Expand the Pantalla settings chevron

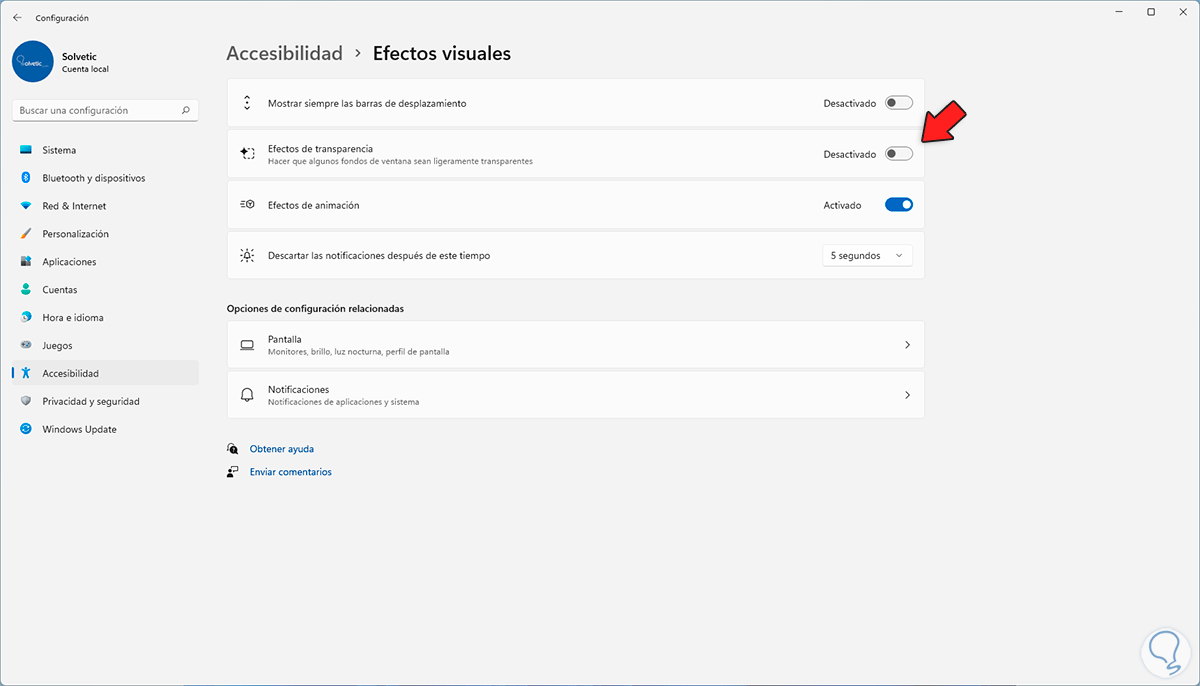pyautogui.click(x=907, y=345)
